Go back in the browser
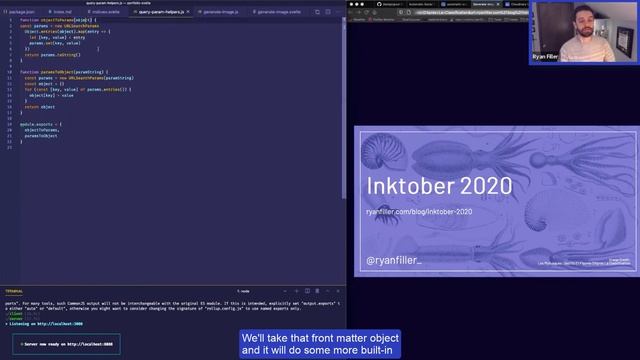This screenshot has height=360, width=640. [351, 12]
